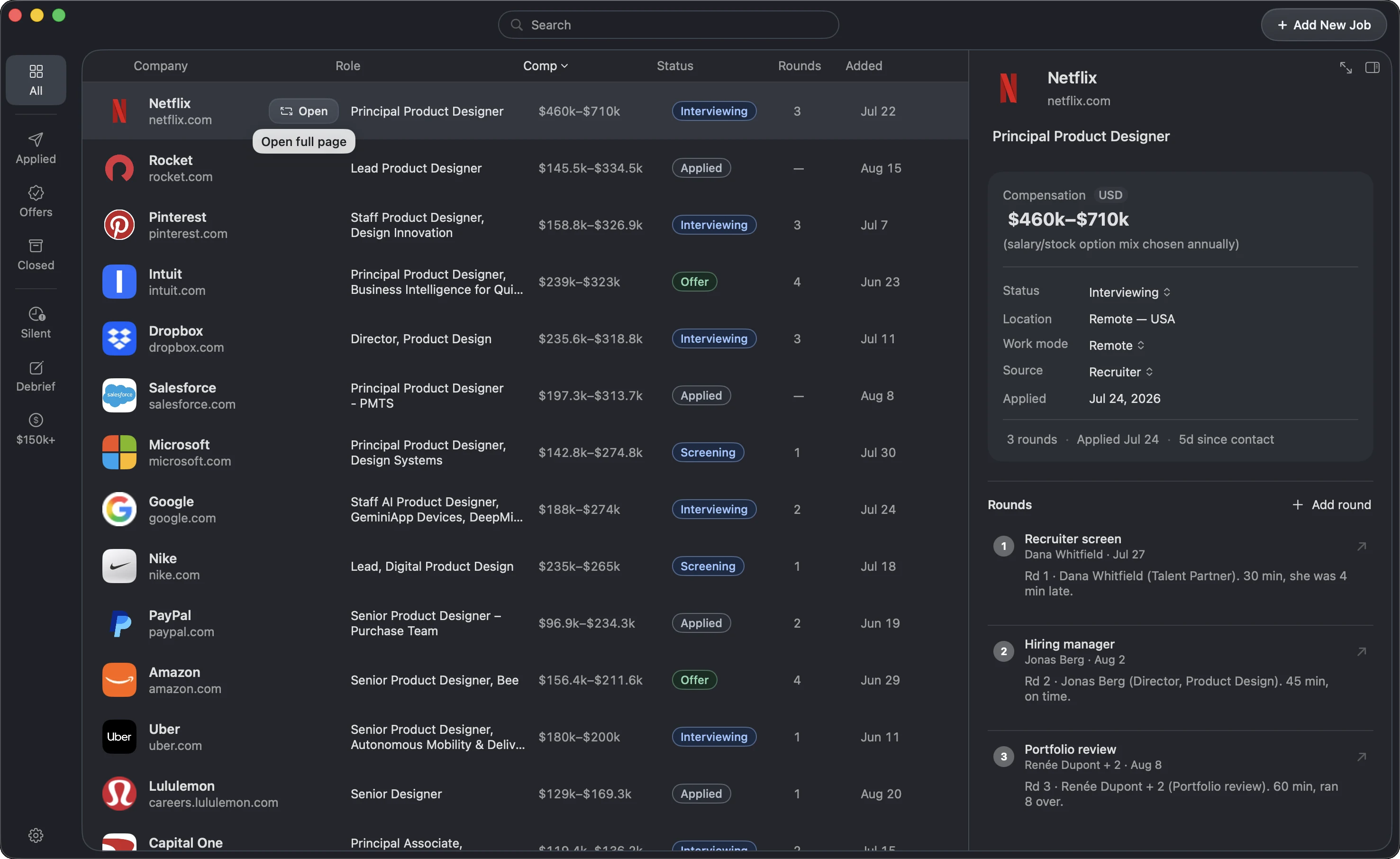
Task: Click the Location value Remote — USA
Action: click(1132, 319)
